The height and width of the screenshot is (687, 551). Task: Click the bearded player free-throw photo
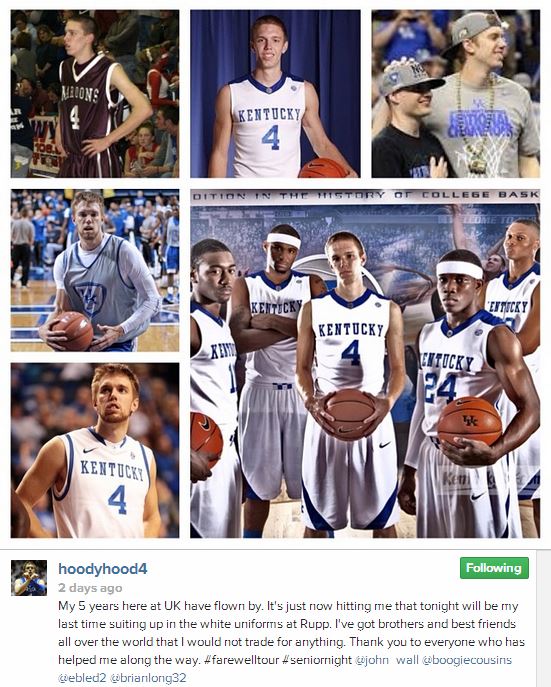(x=95, y=450)
